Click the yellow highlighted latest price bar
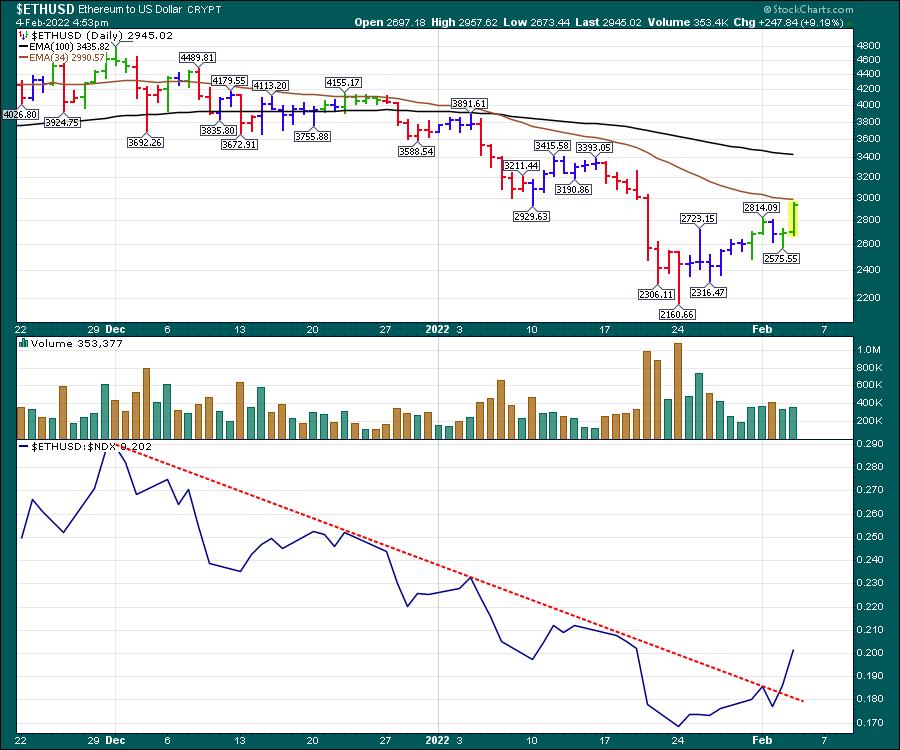This screenshot has height=750, width=900. (x=795, y=219)
